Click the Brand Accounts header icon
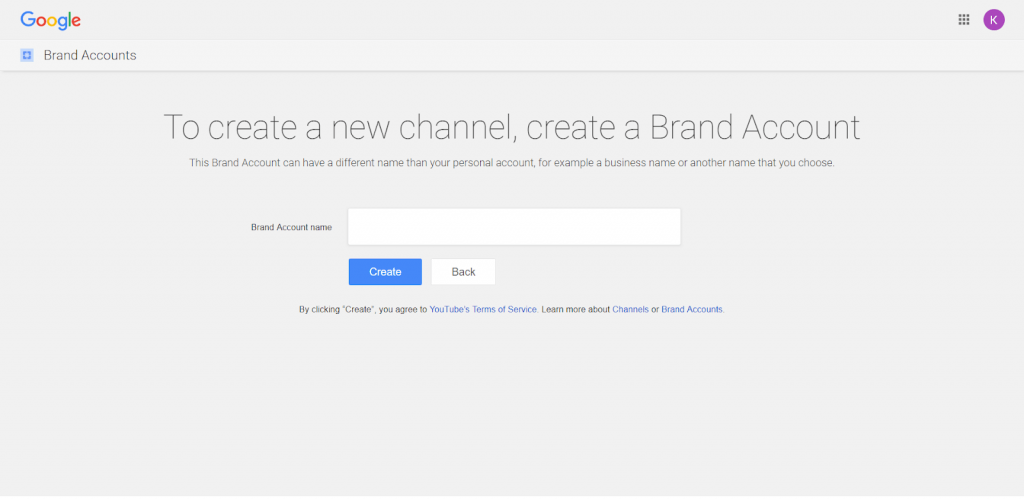Image resolution: width=1024 pixels, height=500 pixels. tap(27, 55)
